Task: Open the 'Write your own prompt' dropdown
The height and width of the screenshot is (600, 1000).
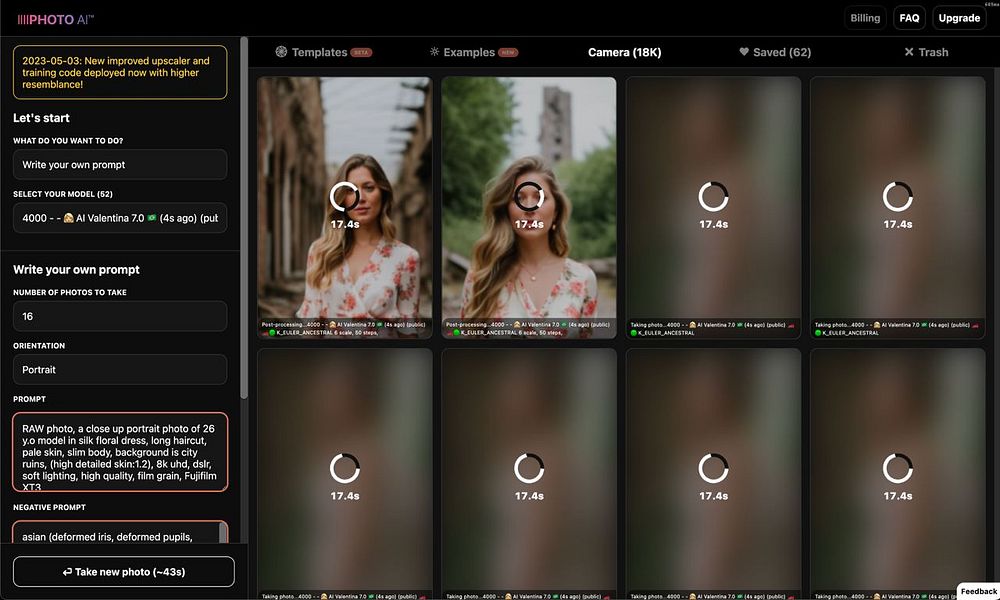Action: (x=120, y=165)
